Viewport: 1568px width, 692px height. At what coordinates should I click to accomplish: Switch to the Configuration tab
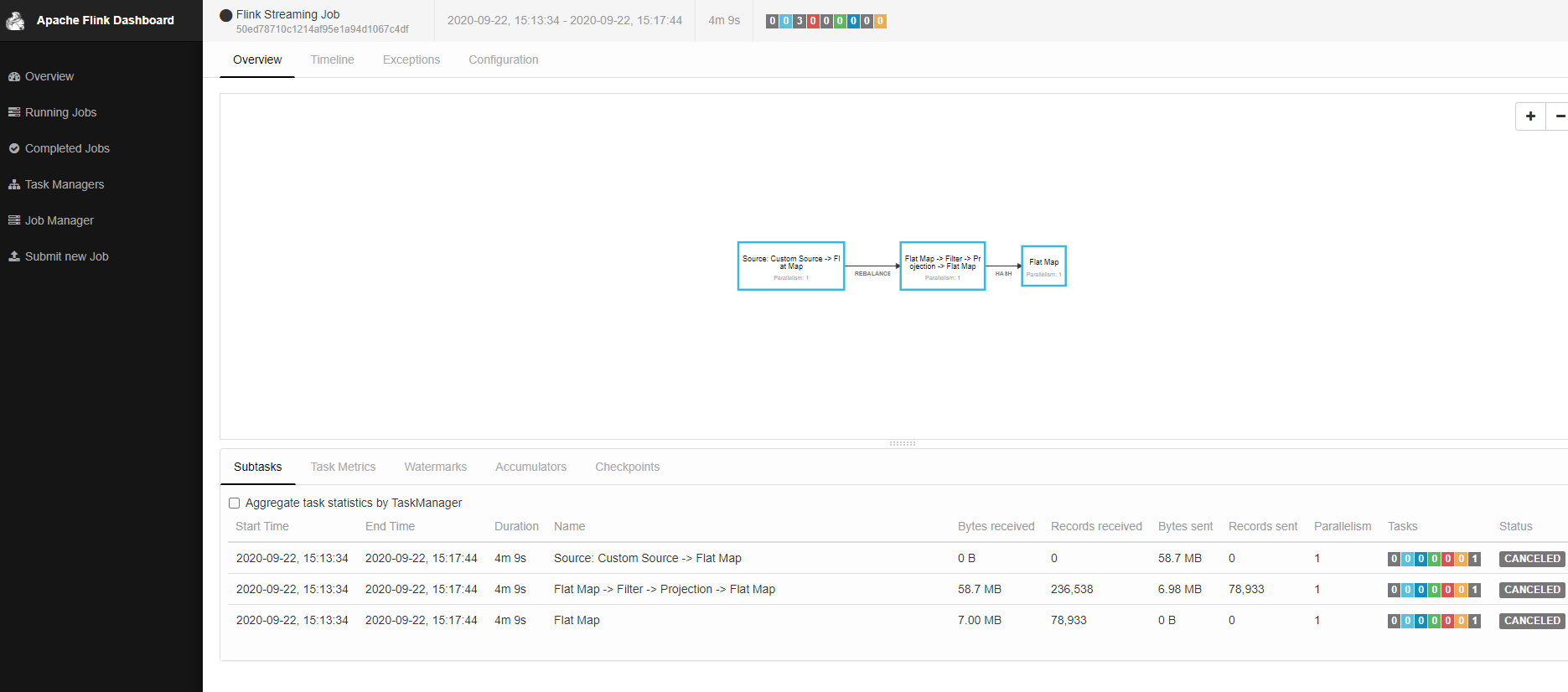click(x=504, y=59)
